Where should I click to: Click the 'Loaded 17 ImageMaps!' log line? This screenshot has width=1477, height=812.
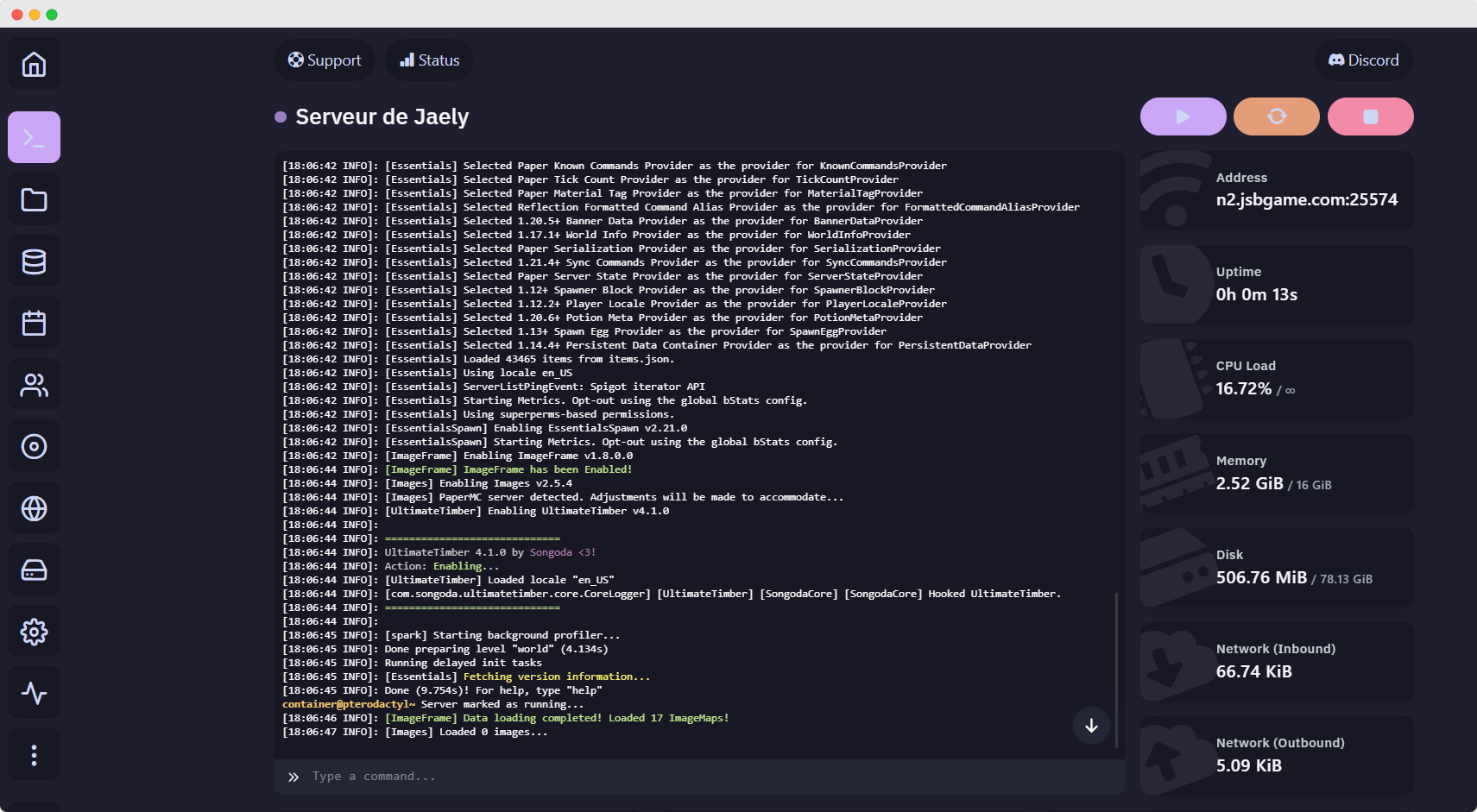(x=506, y=718)
